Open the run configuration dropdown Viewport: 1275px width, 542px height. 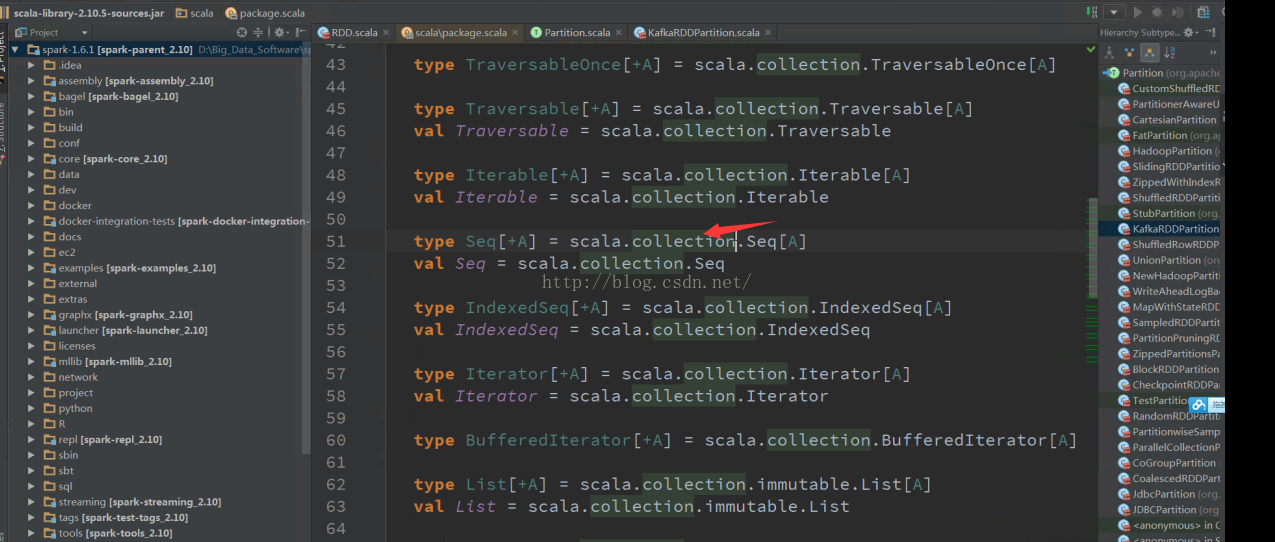(1115, 12)
